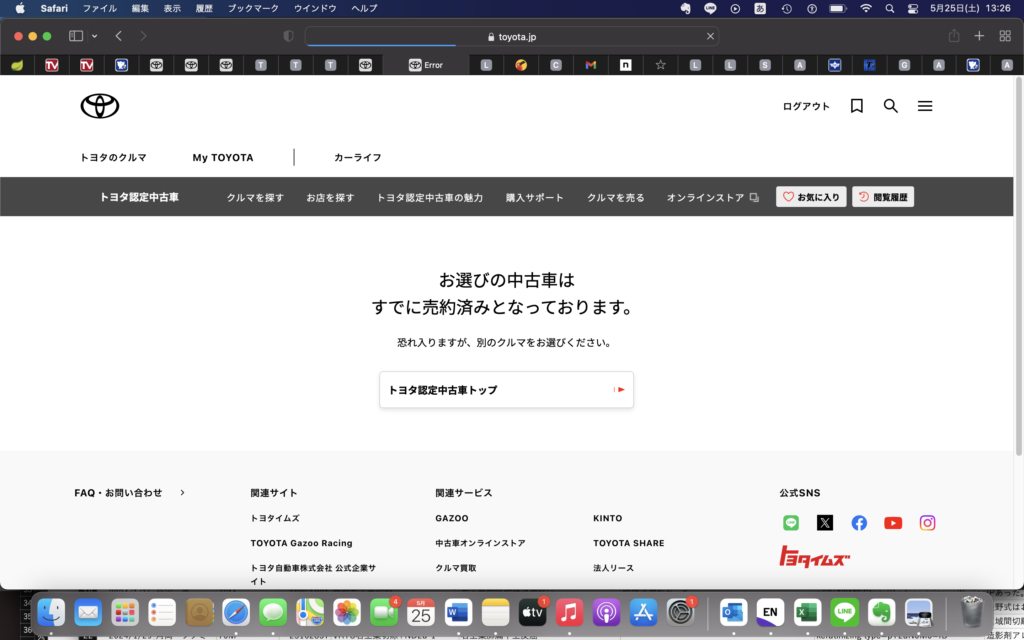Click the Toyota logo in header
Image resolution: width=1024 pixels, height=640 pixels.
(100, 106)
